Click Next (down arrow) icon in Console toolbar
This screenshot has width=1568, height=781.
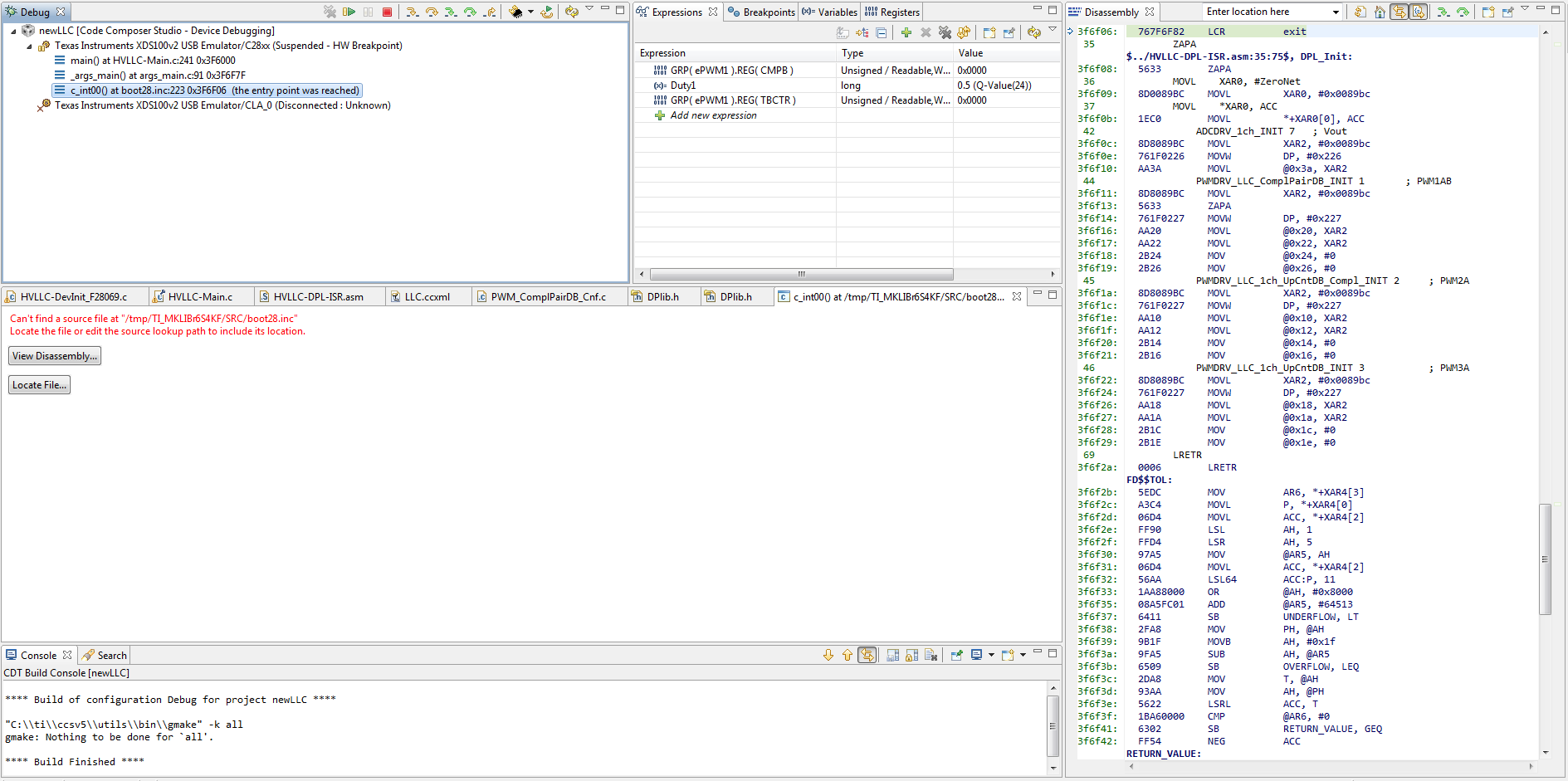[x=828, y=655]
